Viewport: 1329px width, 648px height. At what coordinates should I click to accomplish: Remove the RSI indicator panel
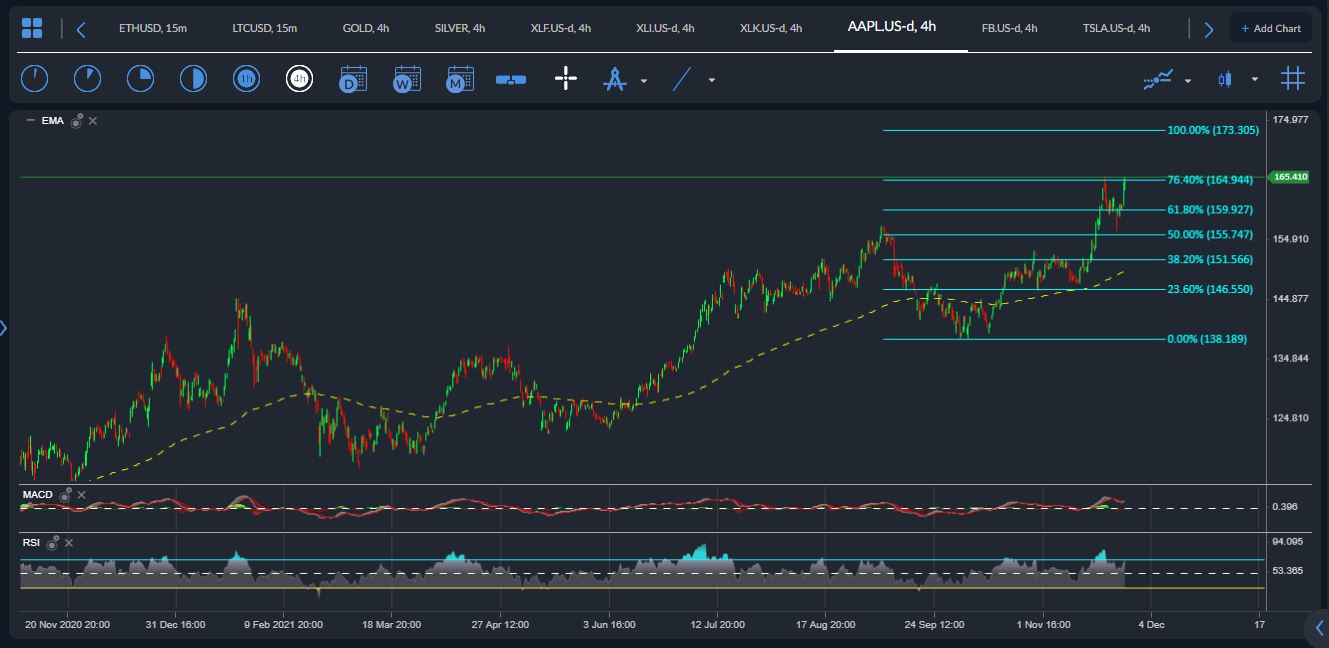point(68,543)
